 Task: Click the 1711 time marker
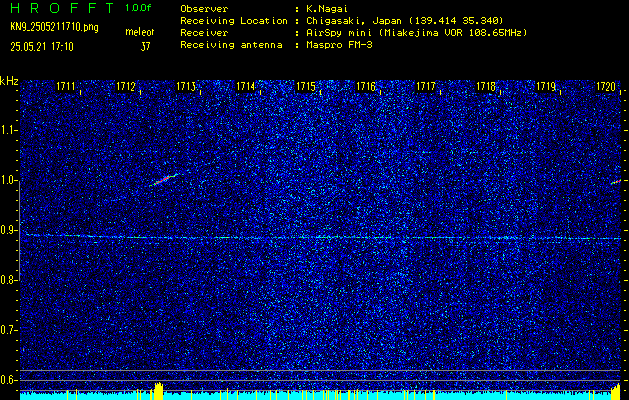[x=66, y=86]
